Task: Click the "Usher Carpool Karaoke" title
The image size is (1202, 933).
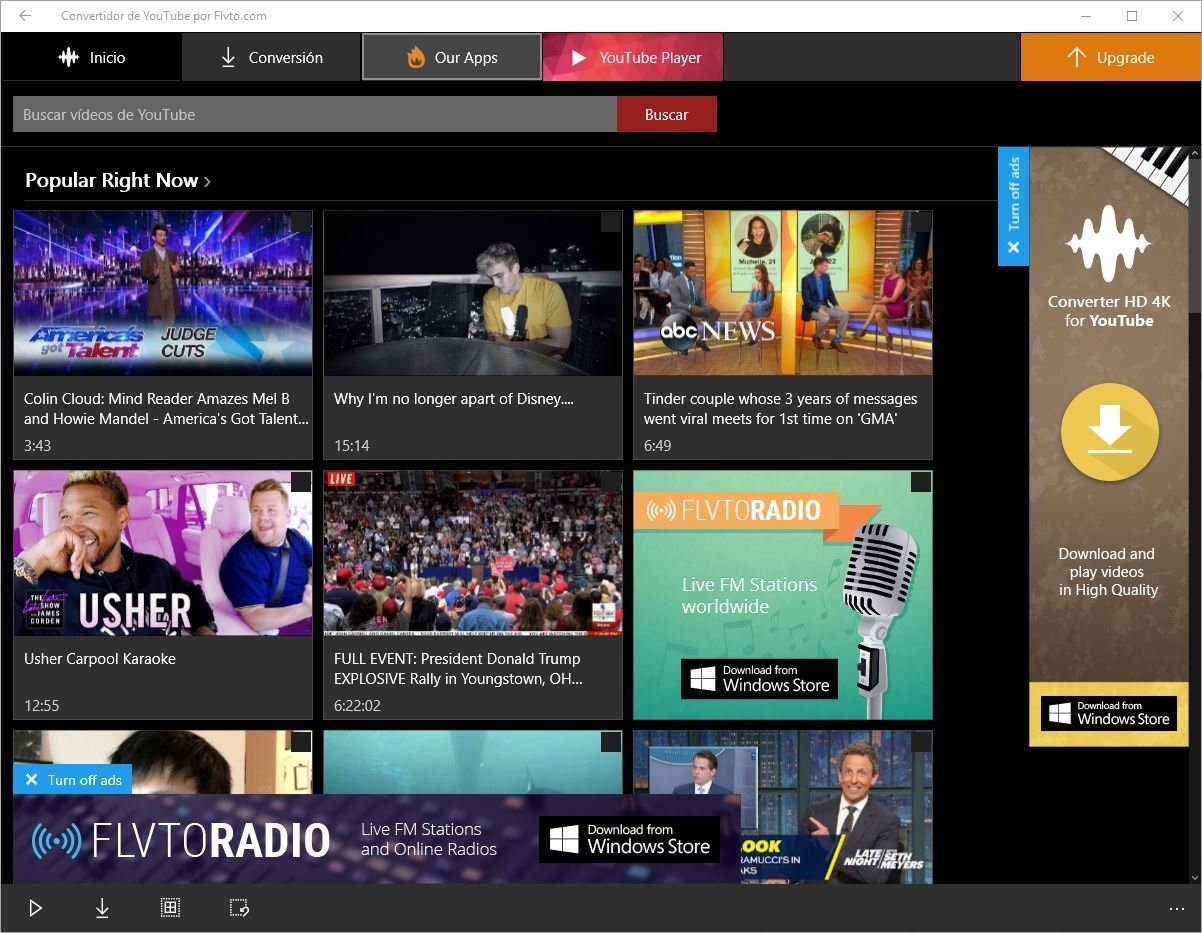Action: click(100, 659)
